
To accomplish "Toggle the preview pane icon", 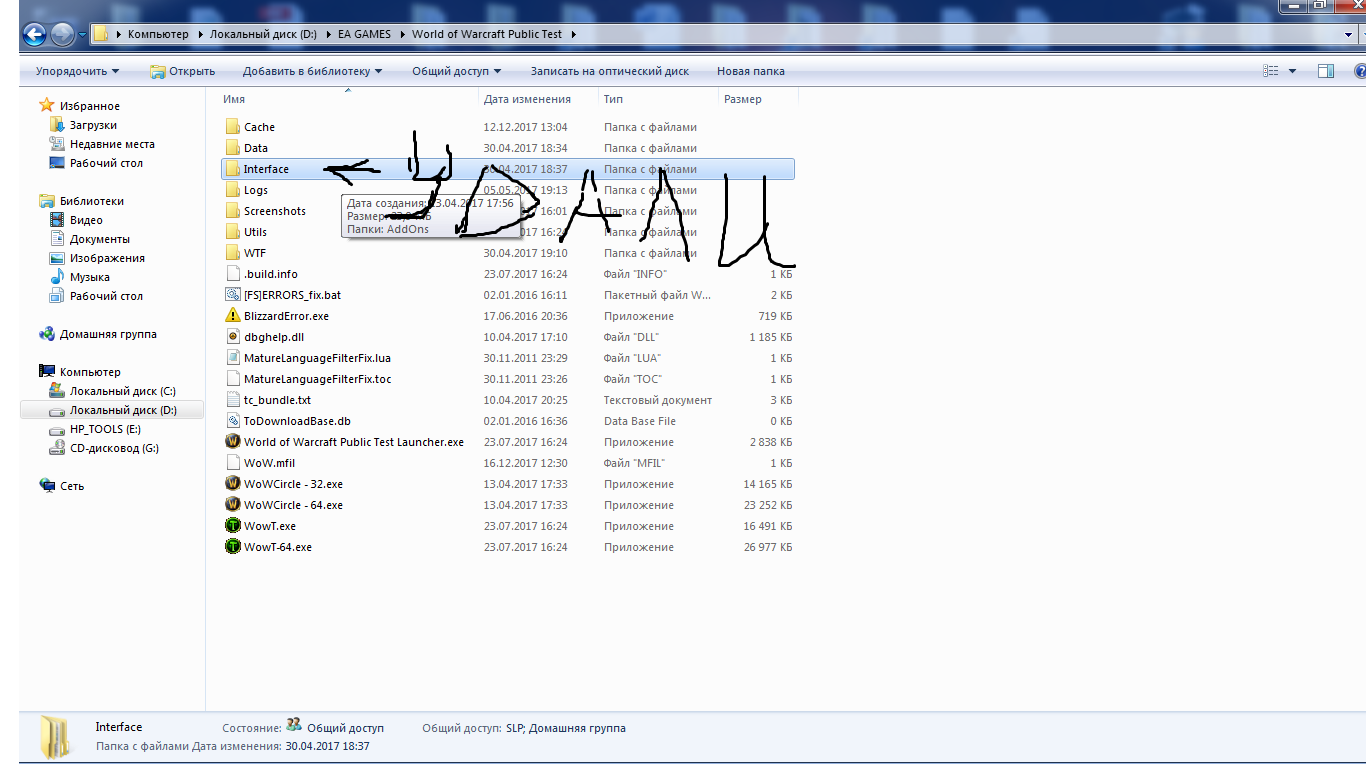I will pos(1326,71).
